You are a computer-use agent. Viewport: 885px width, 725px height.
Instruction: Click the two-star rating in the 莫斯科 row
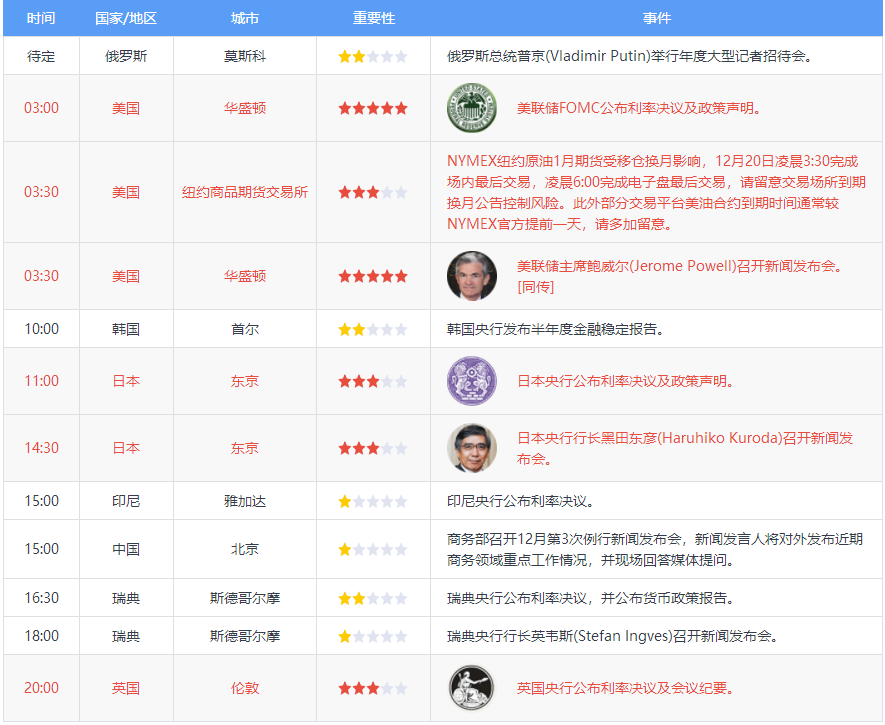[373, 56]
